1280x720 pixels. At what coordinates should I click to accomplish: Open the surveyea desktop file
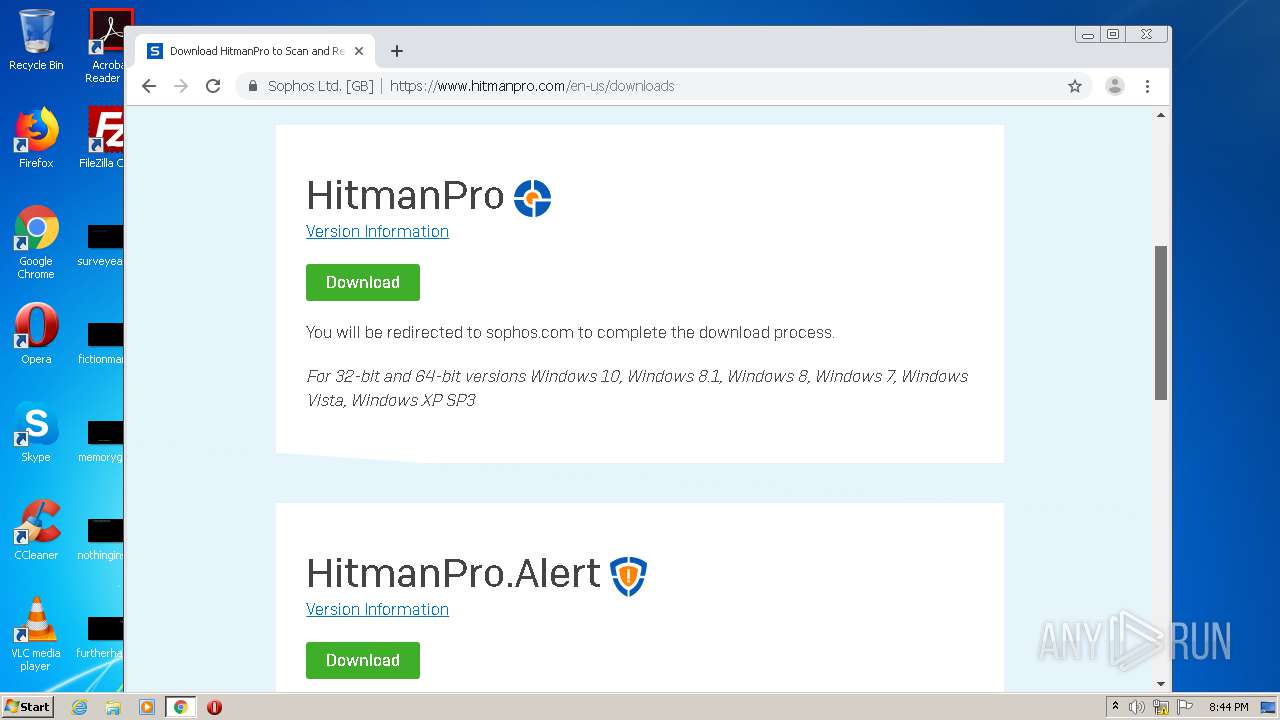click(102, 245)
